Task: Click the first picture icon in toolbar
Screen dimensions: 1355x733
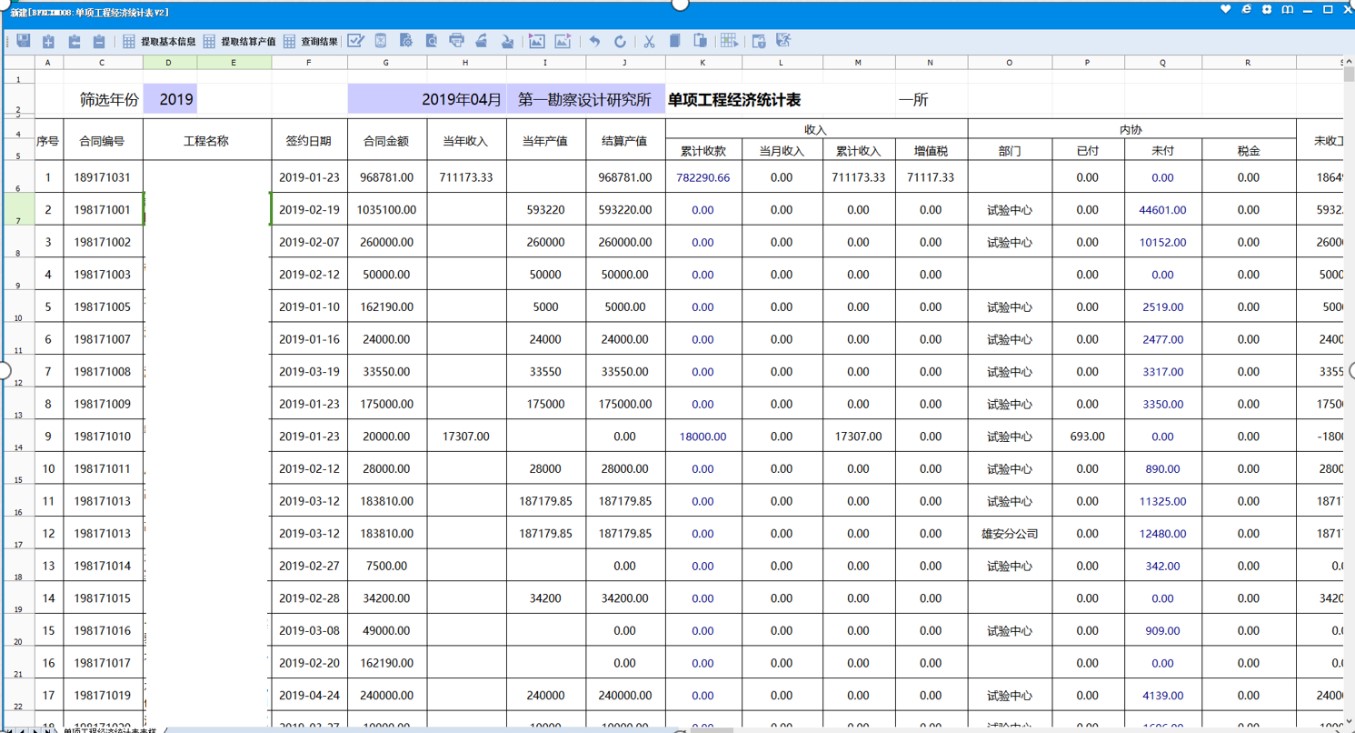Action: coord(537,41)
